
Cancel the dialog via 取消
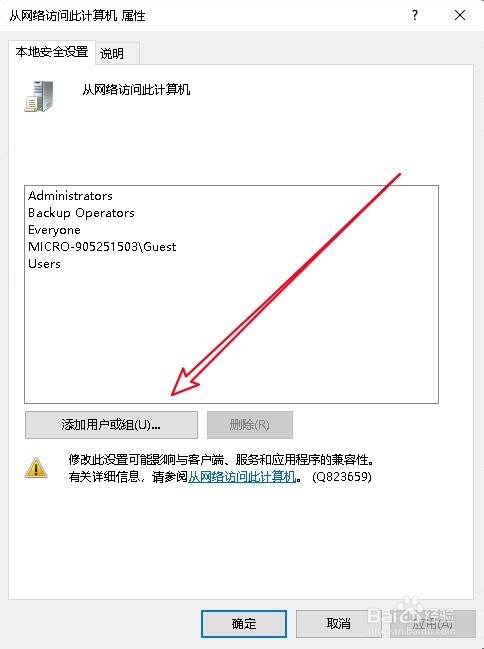point(338,624)
